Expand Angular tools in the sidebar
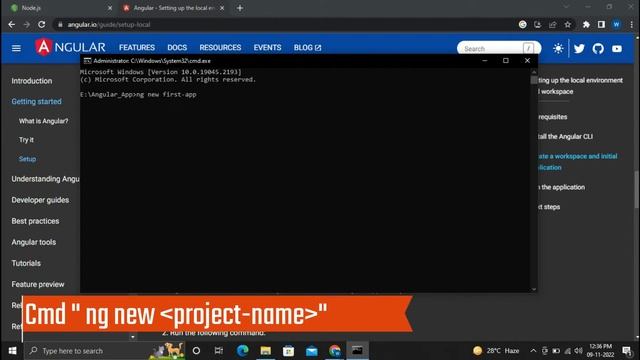This screenshot has height=360, width=640. tap(33, 242)
